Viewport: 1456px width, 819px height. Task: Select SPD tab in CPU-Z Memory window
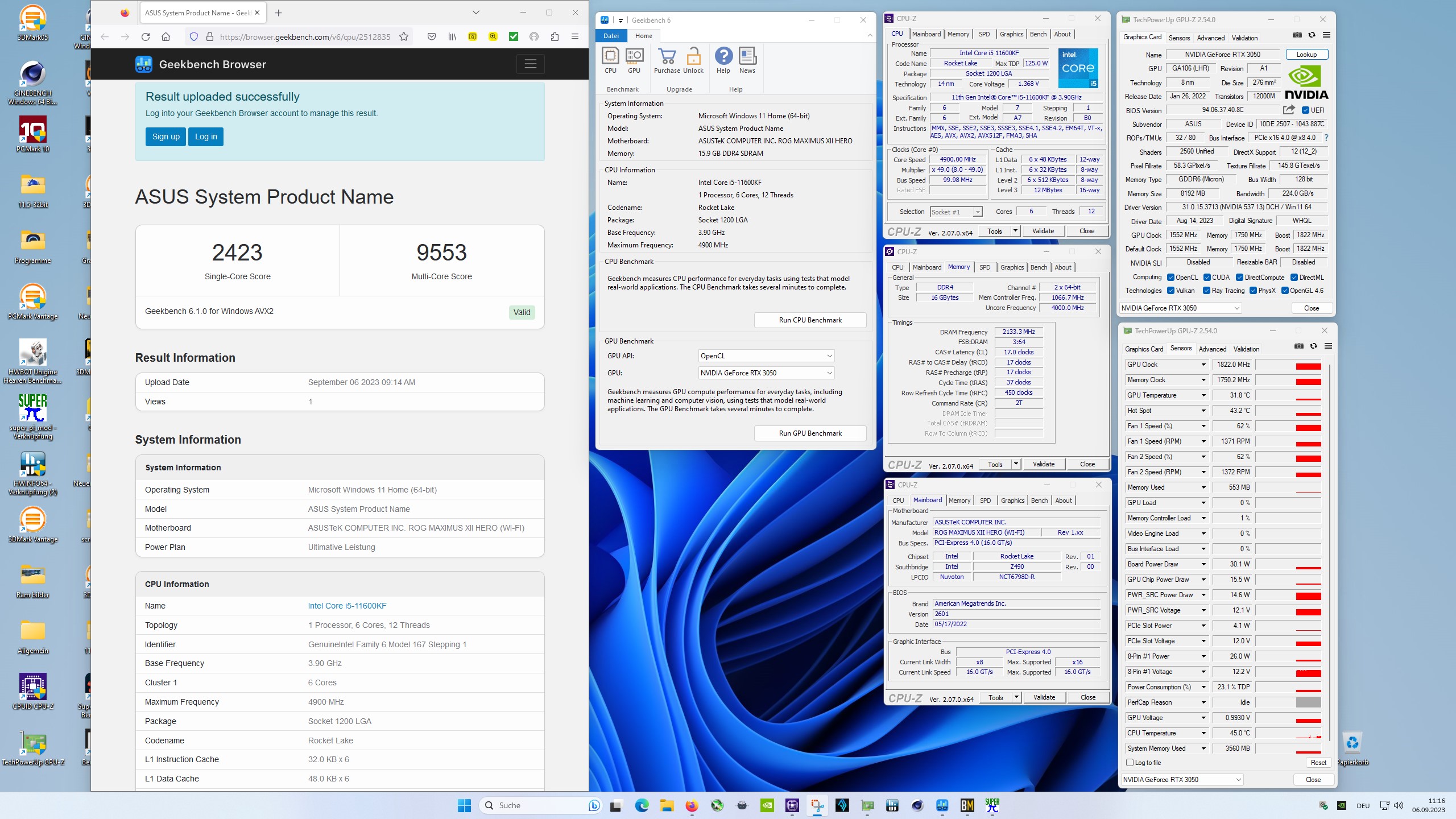pos(985,267)
